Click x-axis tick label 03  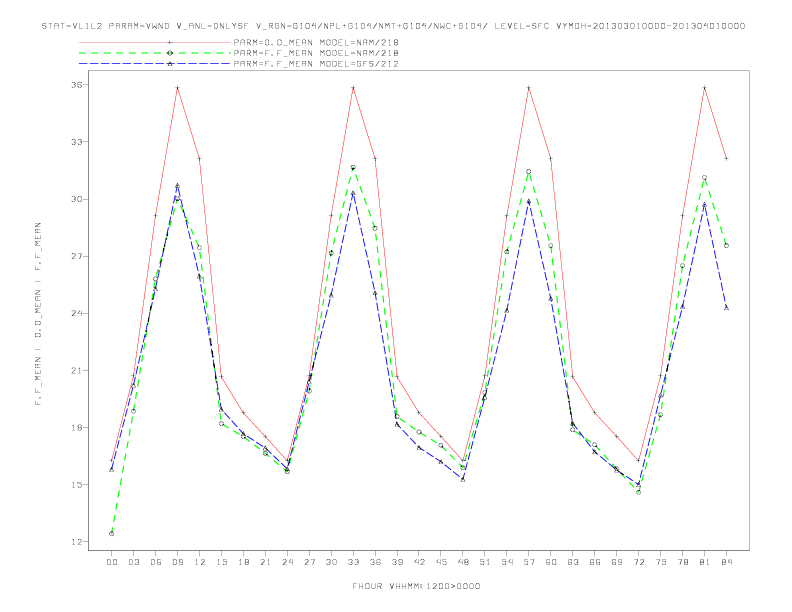coord(133,562)
